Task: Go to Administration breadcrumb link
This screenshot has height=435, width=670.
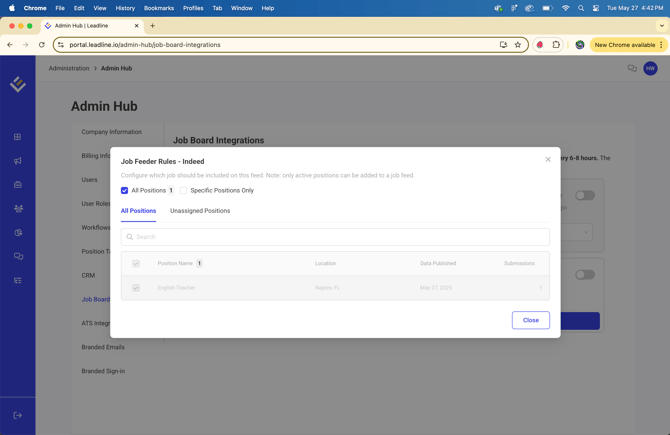Action: point(69,68)
